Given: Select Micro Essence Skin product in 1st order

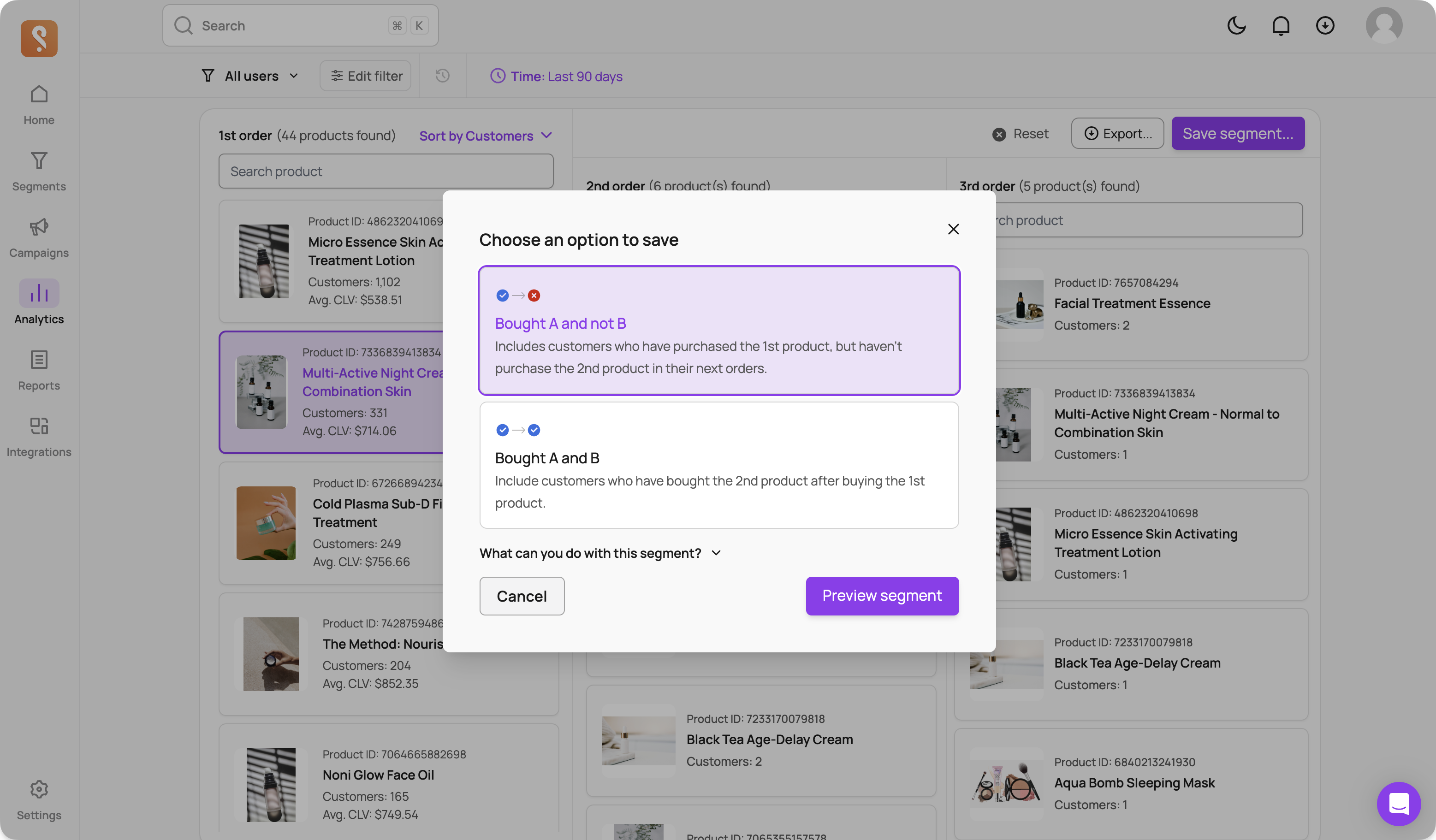Looking at the screenshot, I should pyautogui.click(x=331, y=261).
